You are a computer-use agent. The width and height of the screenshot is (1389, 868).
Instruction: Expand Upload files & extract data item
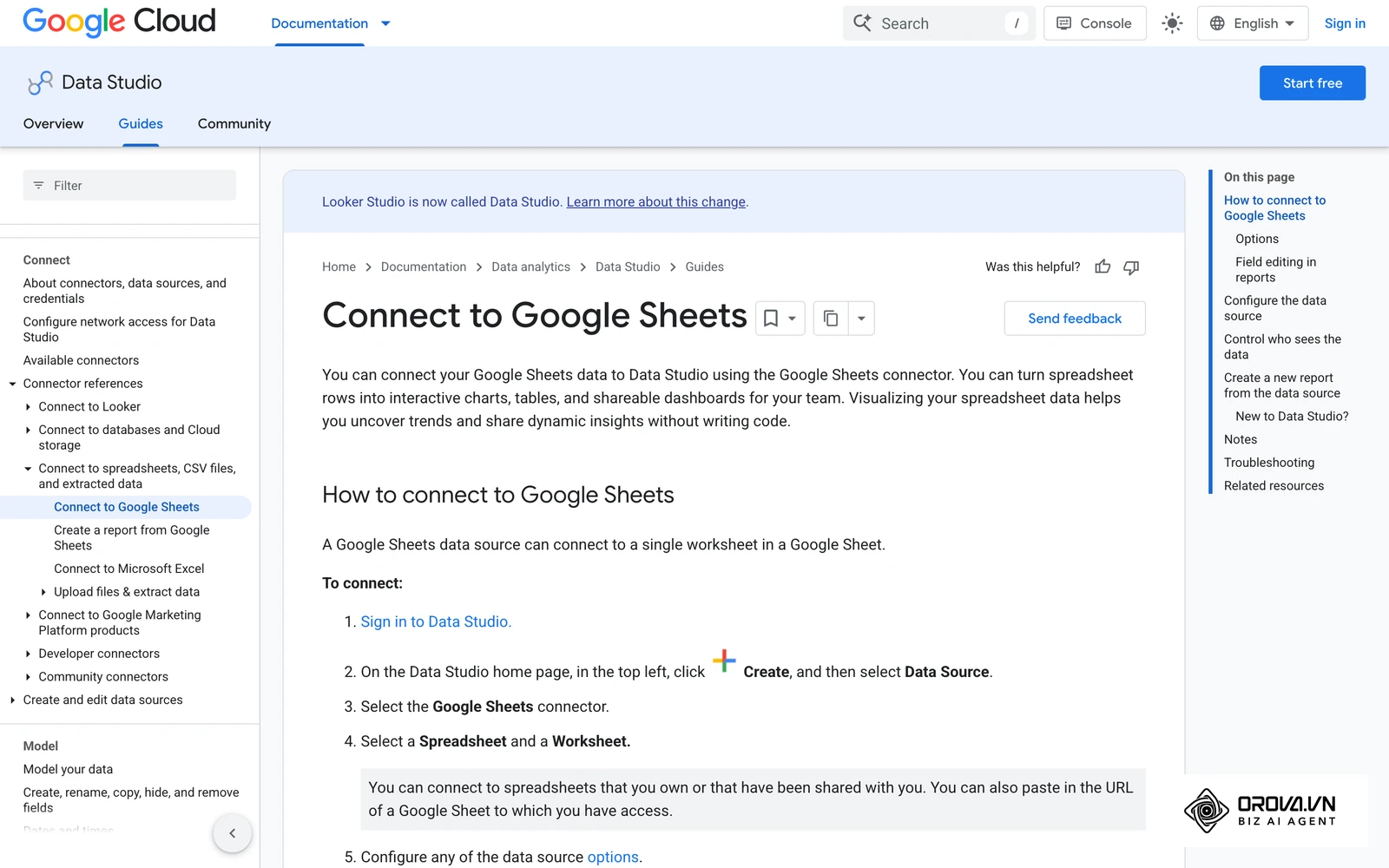click(43, 592)
